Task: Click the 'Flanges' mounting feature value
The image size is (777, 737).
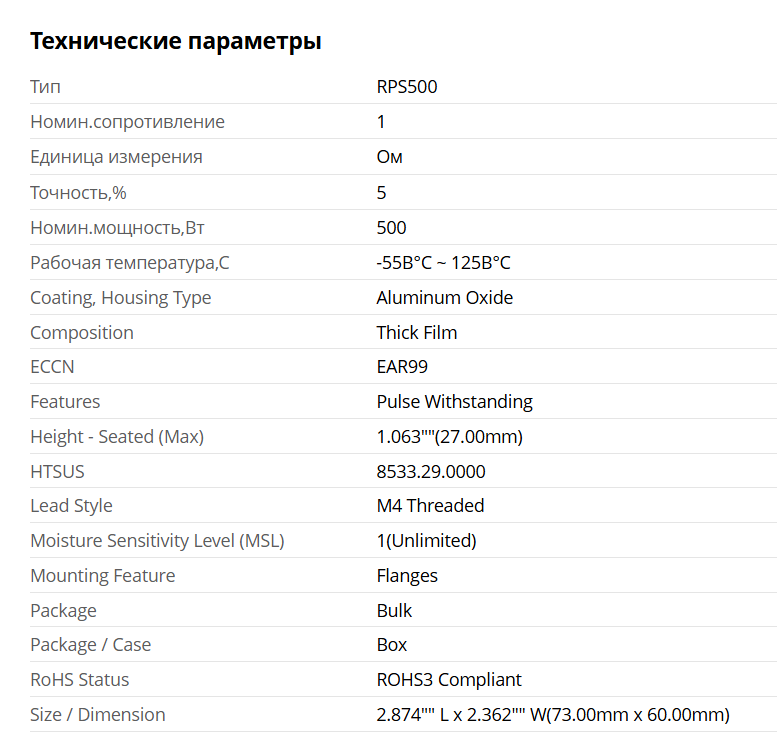Action: pyautogui.click(x=407, y=576)
